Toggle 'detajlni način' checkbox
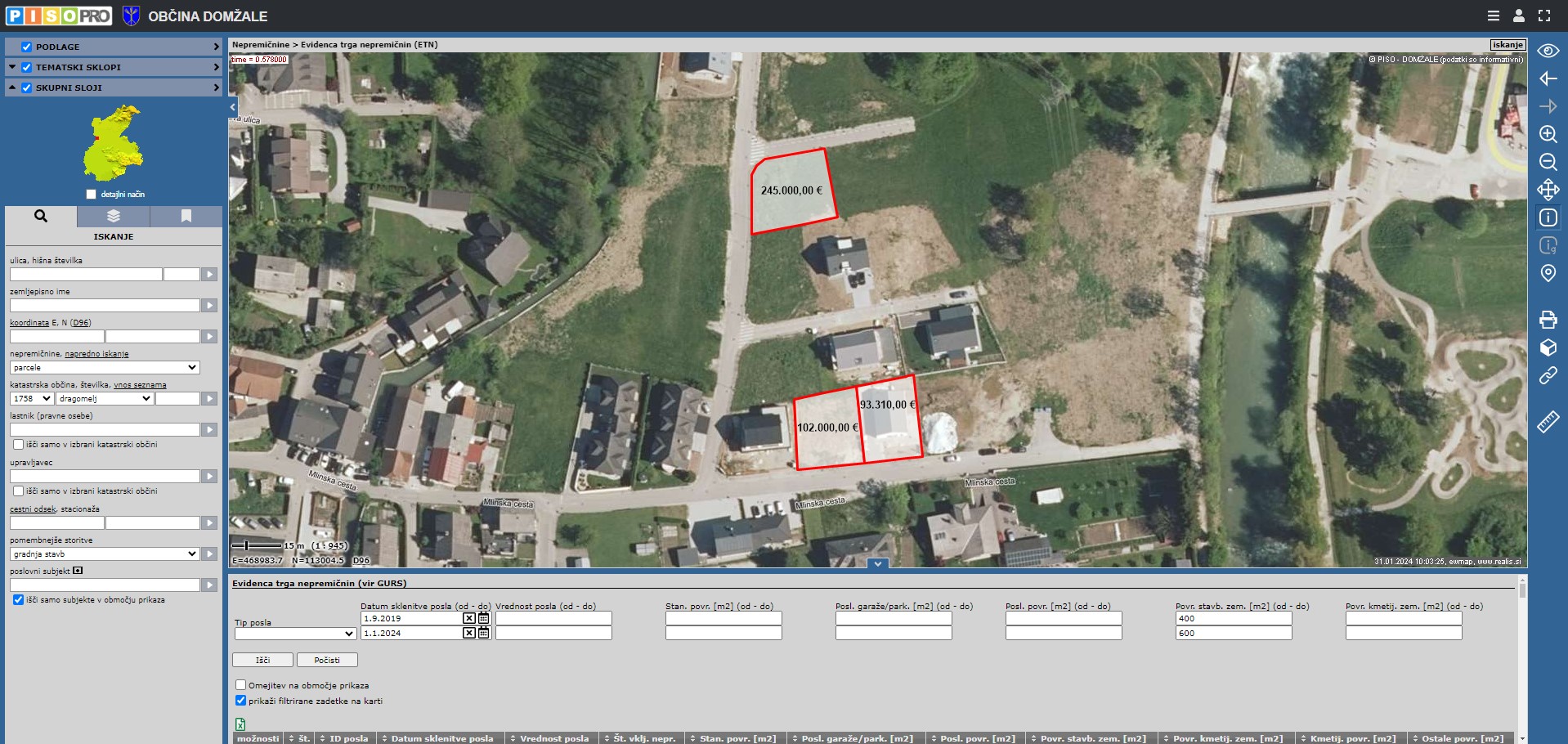This screenshot has width=1568, height=744. (x=92, y=195)
